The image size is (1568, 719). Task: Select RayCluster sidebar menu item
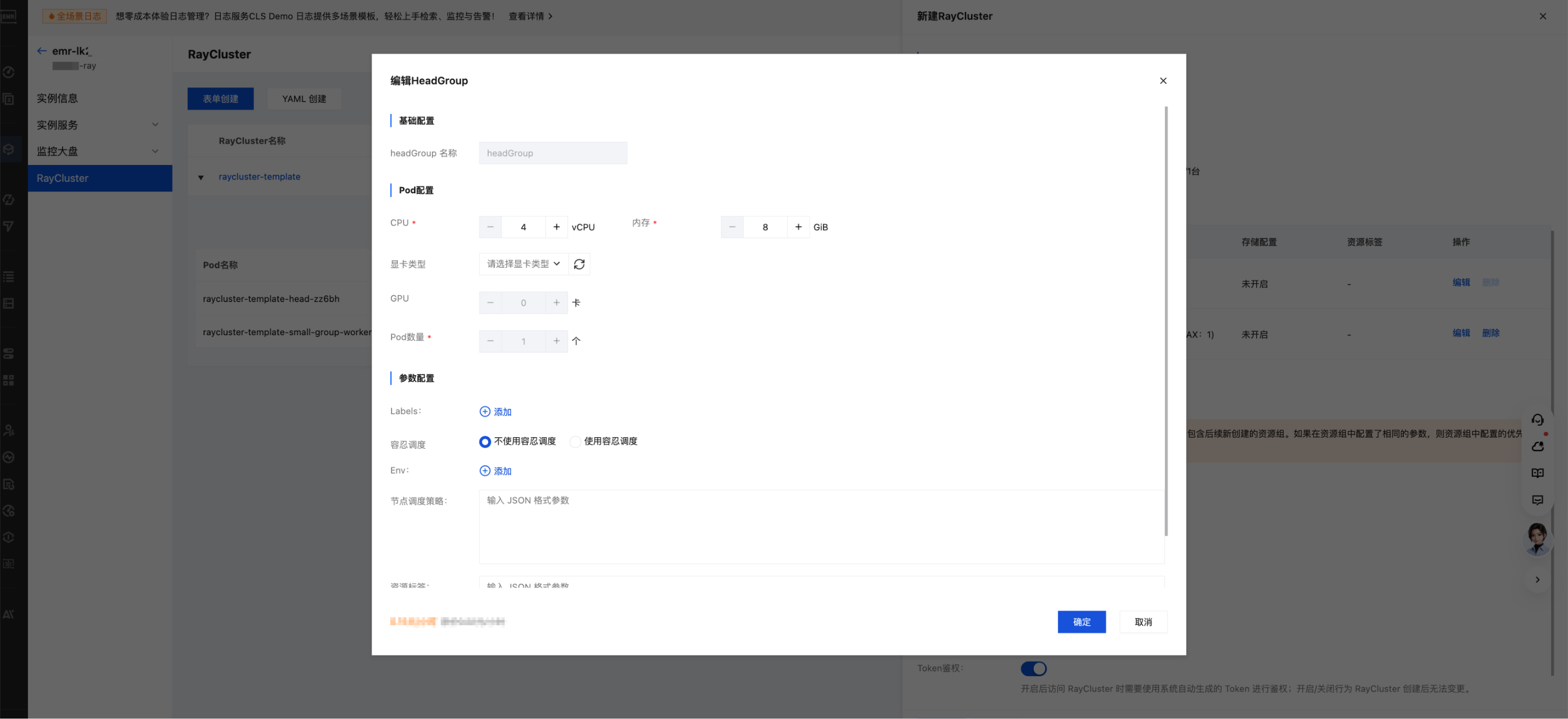click(x=100, y=178)
